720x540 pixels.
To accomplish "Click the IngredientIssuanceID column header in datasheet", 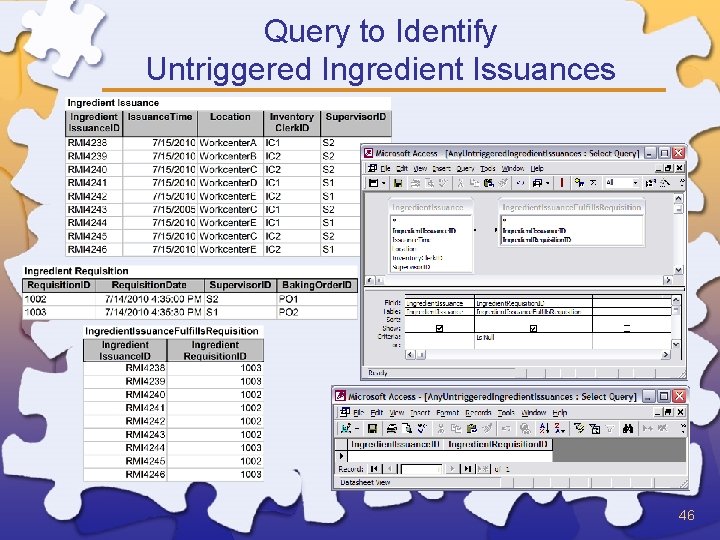I will click(x=395, y=444).
